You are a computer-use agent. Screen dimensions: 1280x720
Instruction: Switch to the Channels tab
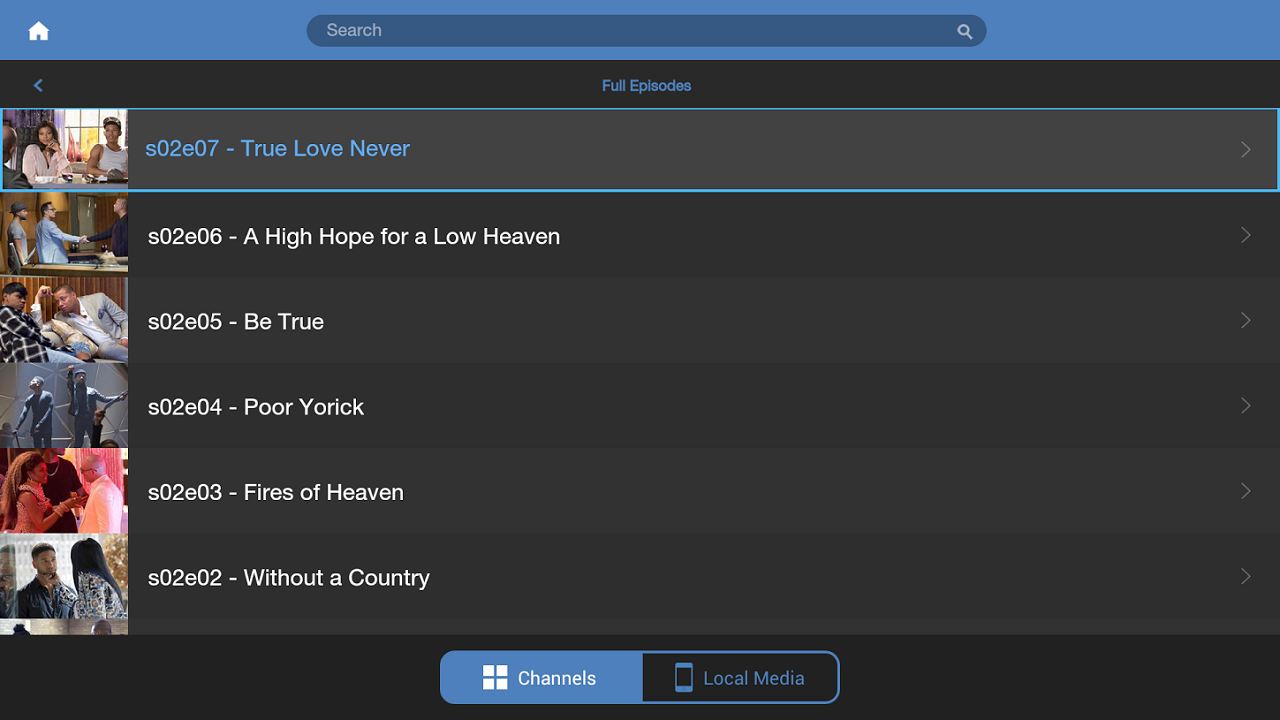[x=541, y=678]
